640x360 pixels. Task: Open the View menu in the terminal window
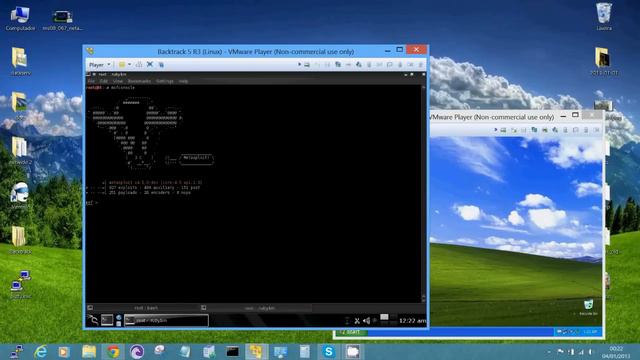point(118,81)
